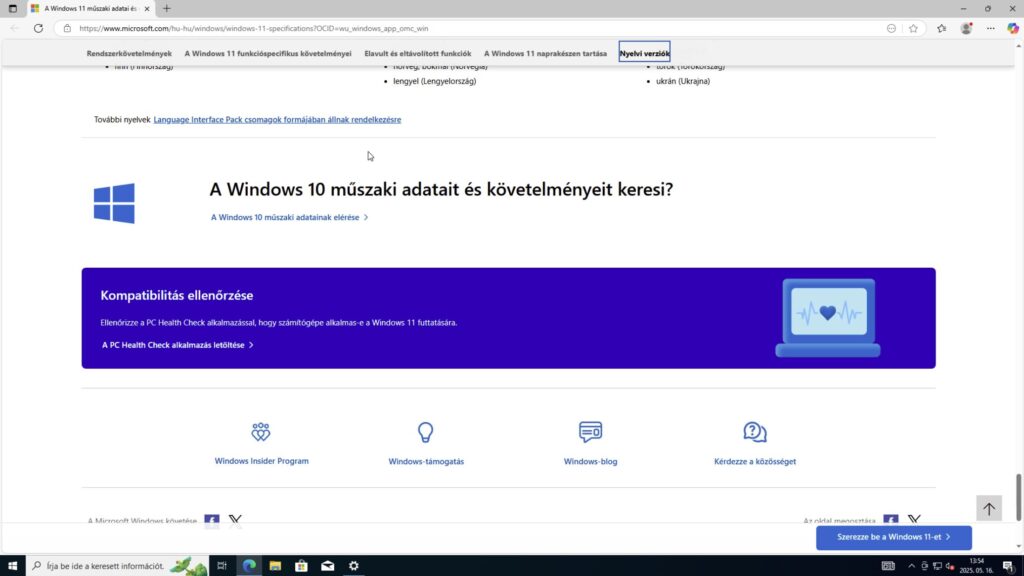
Task: Select the A Windows 11 műszaki adatai tab
Action: point(90,8)
